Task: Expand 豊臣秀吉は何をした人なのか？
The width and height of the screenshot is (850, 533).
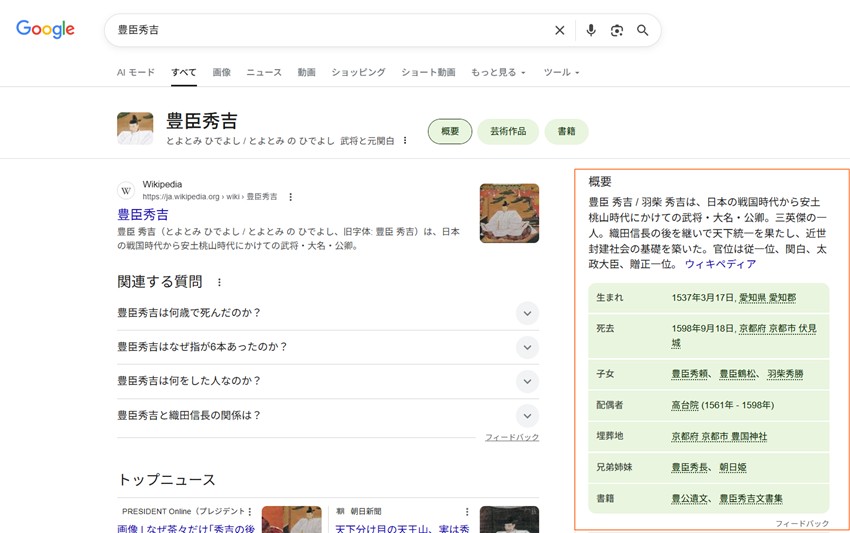Action: click(328, 381)
